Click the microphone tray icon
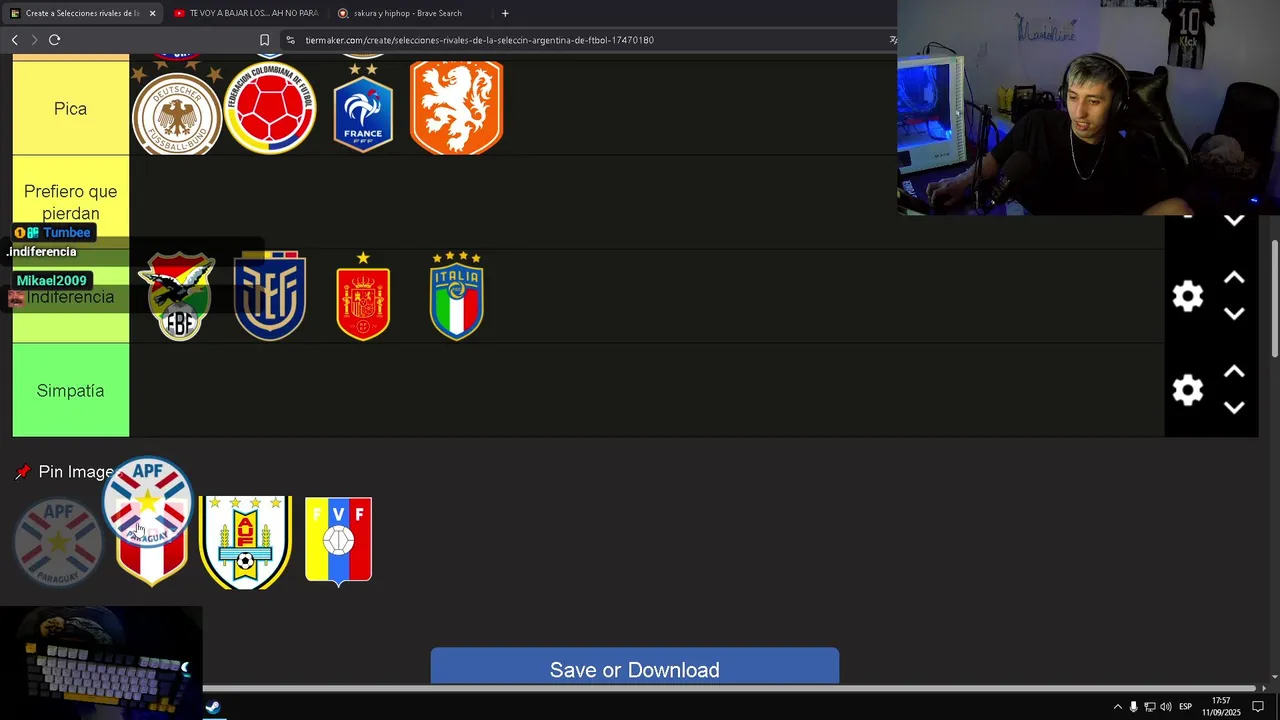Image resolution: width=1280 pixels, height=720 pixels. (1133, 707)
